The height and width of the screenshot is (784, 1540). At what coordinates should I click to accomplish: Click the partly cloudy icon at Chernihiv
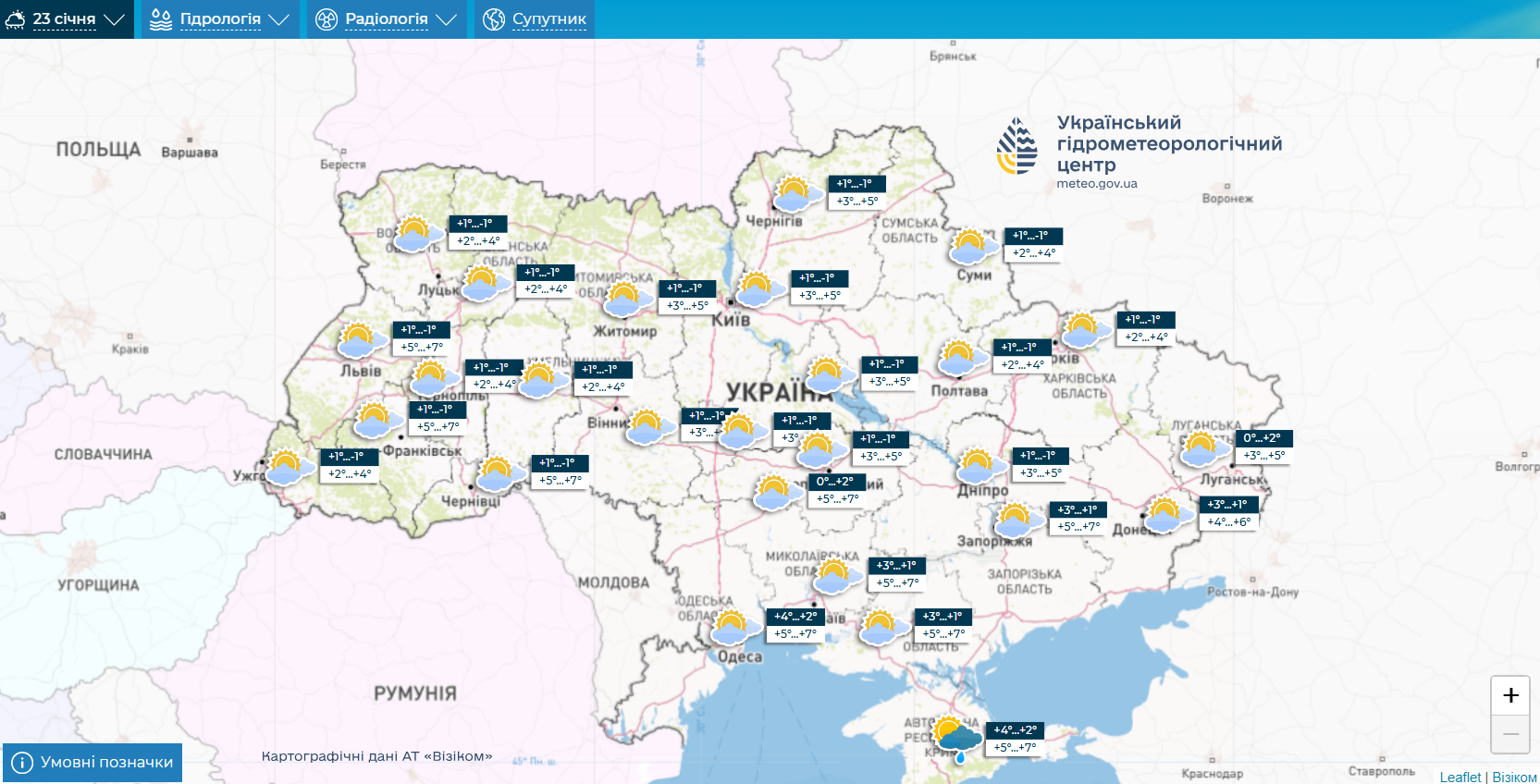[x=795, y=194]
